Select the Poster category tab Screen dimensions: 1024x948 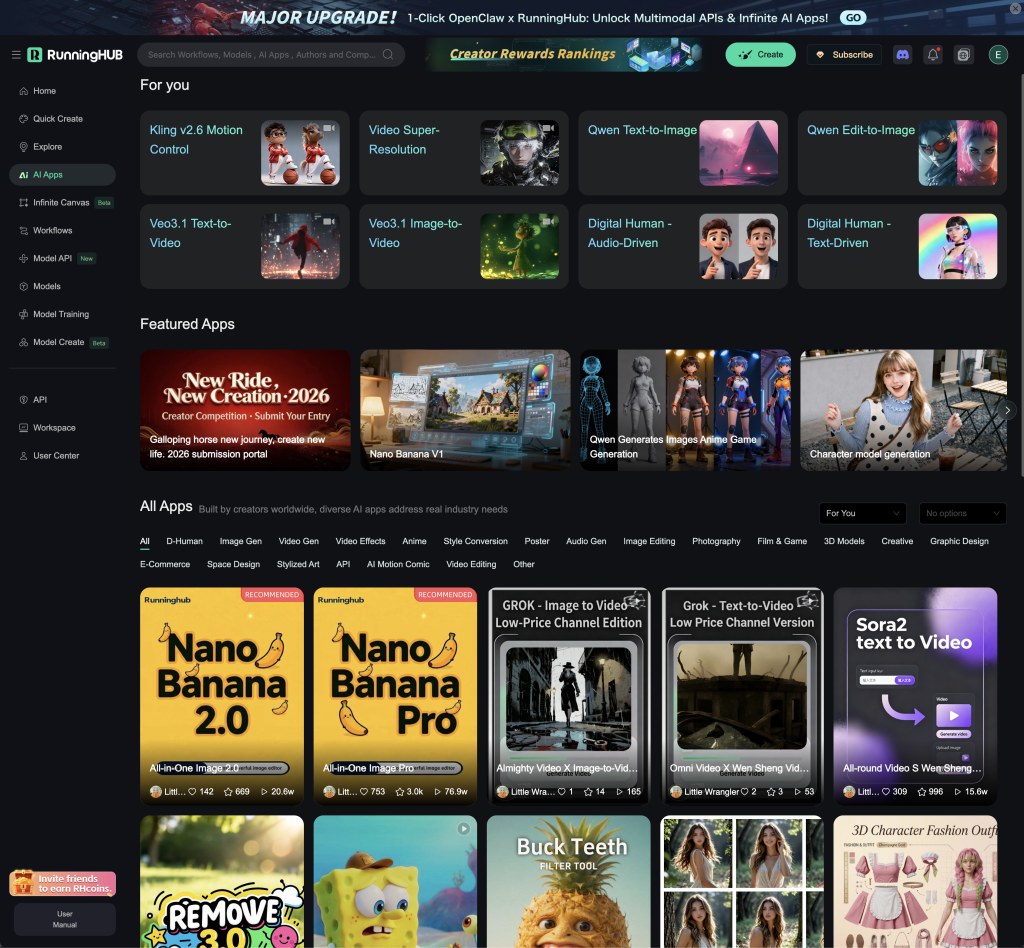[x=537, y=541]
